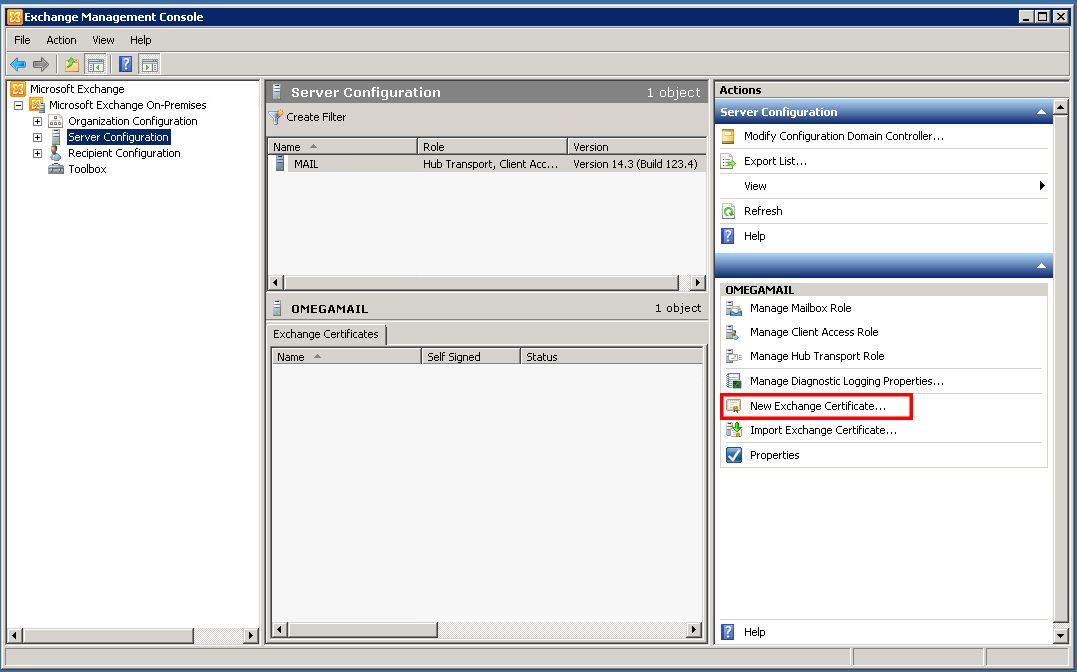Viewport: 1077px width, 672px height.
Task: Toggle the Show/Hide Action Pane toolbar icon
Action: coord(149,65)
